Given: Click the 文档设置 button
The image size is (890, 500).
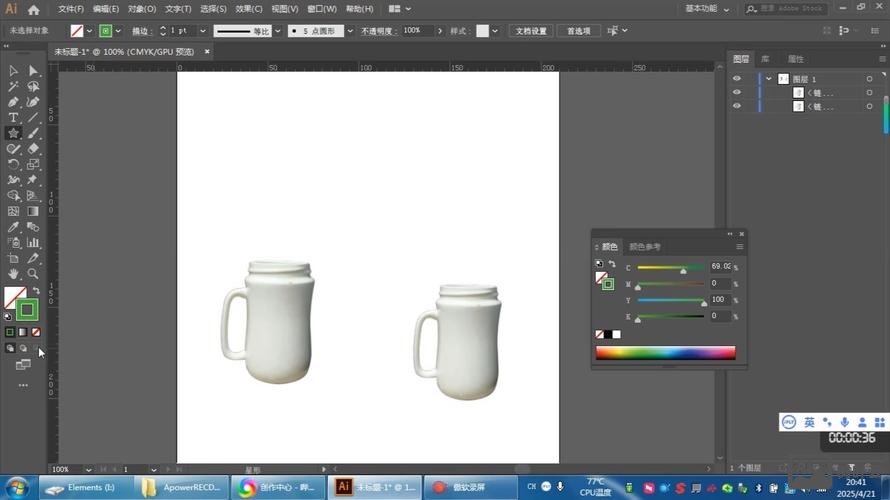Looking at the screenshot, I should [531, 31].
